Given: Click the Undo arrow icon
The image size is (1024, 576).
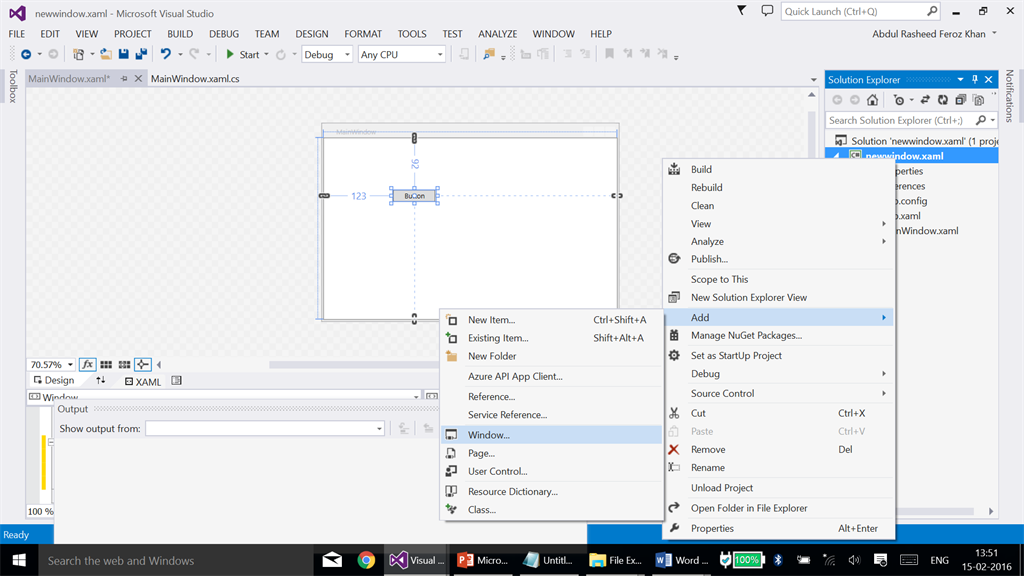Looking at the screenshot, I should click(166, 54).
